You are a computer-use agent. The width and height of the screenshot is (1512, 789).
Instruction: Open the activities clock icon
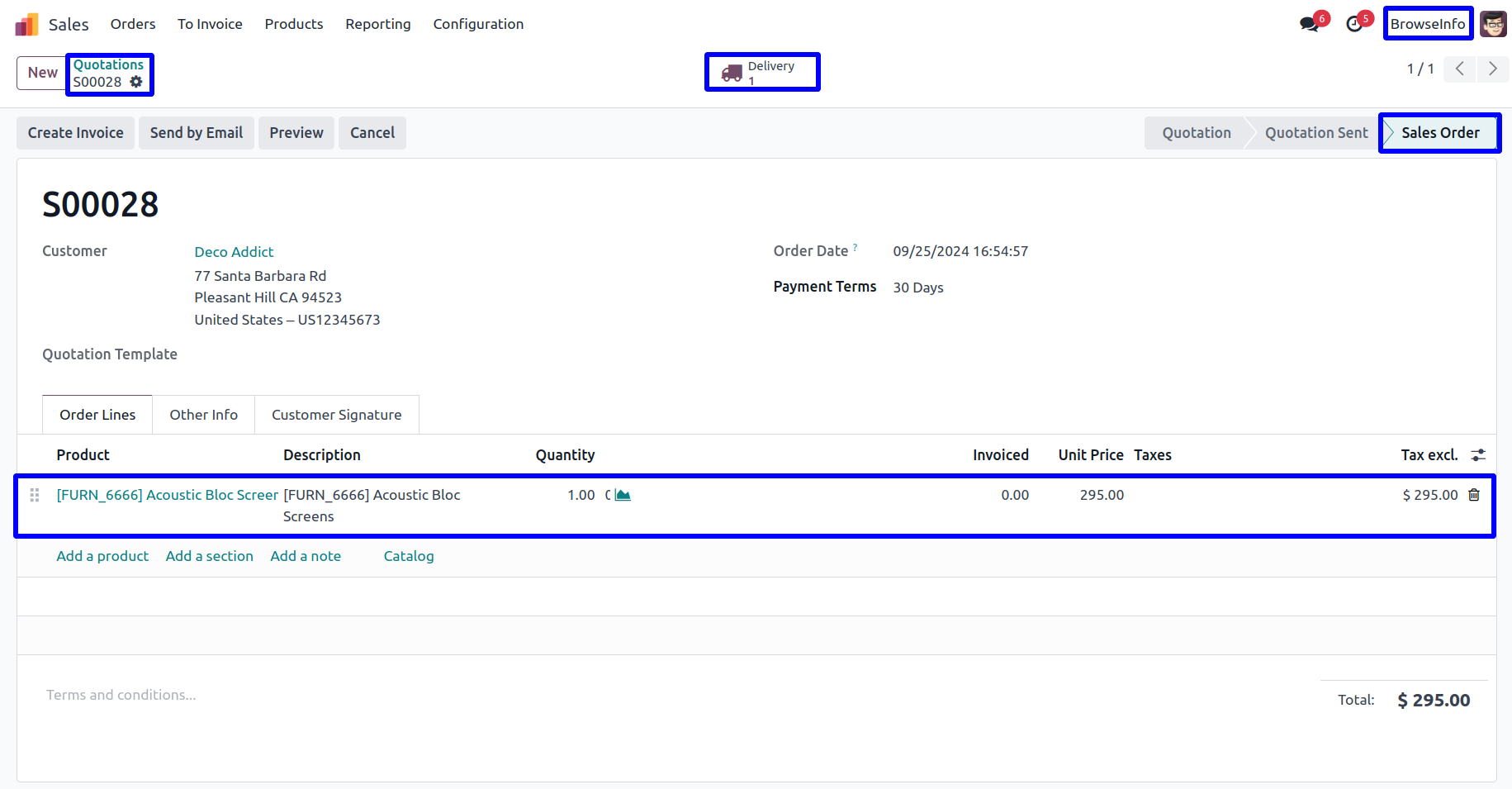tap(1354, 24)
